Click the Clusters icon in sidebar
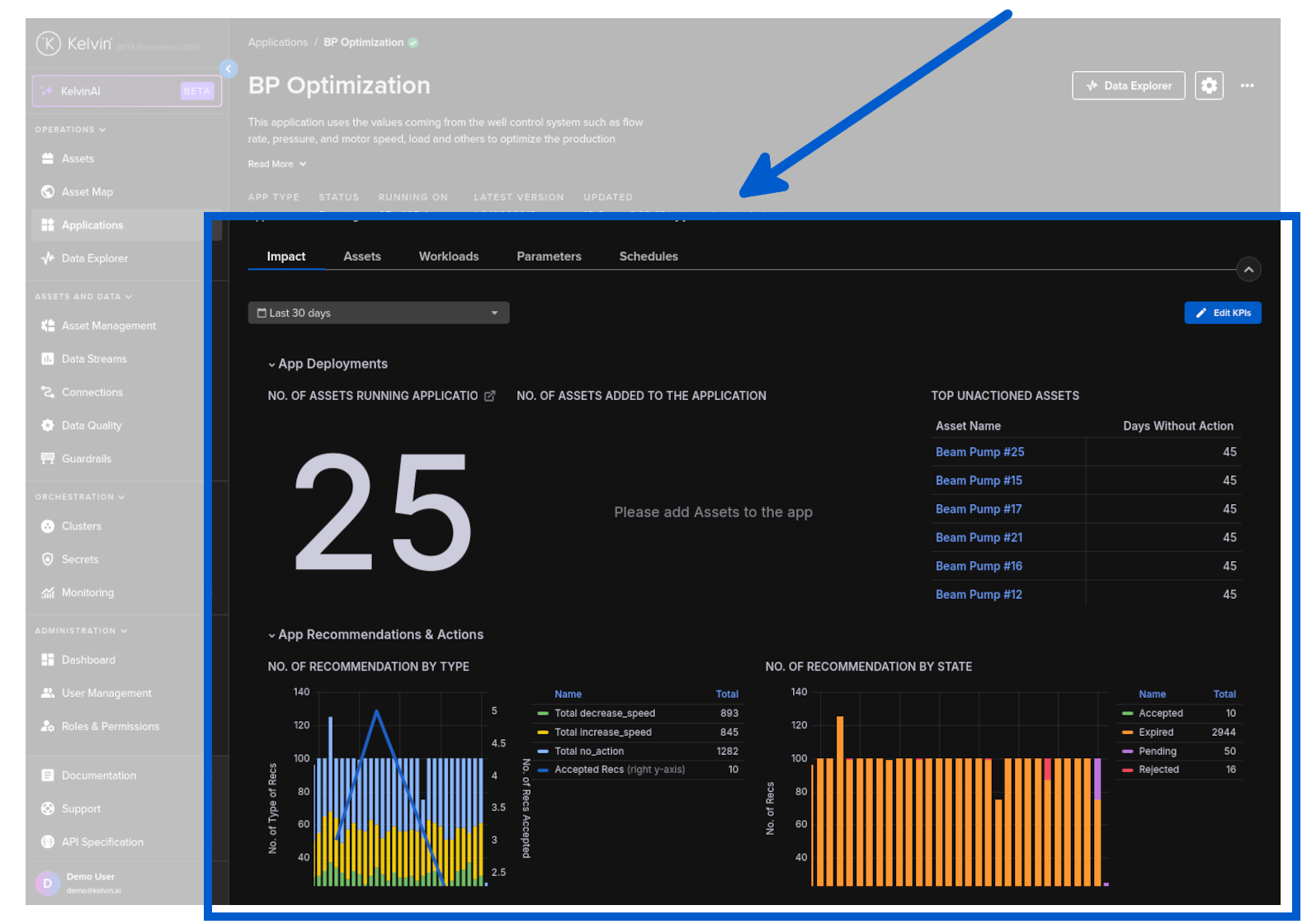This screenshot has width=1307, height=924. 48,526
